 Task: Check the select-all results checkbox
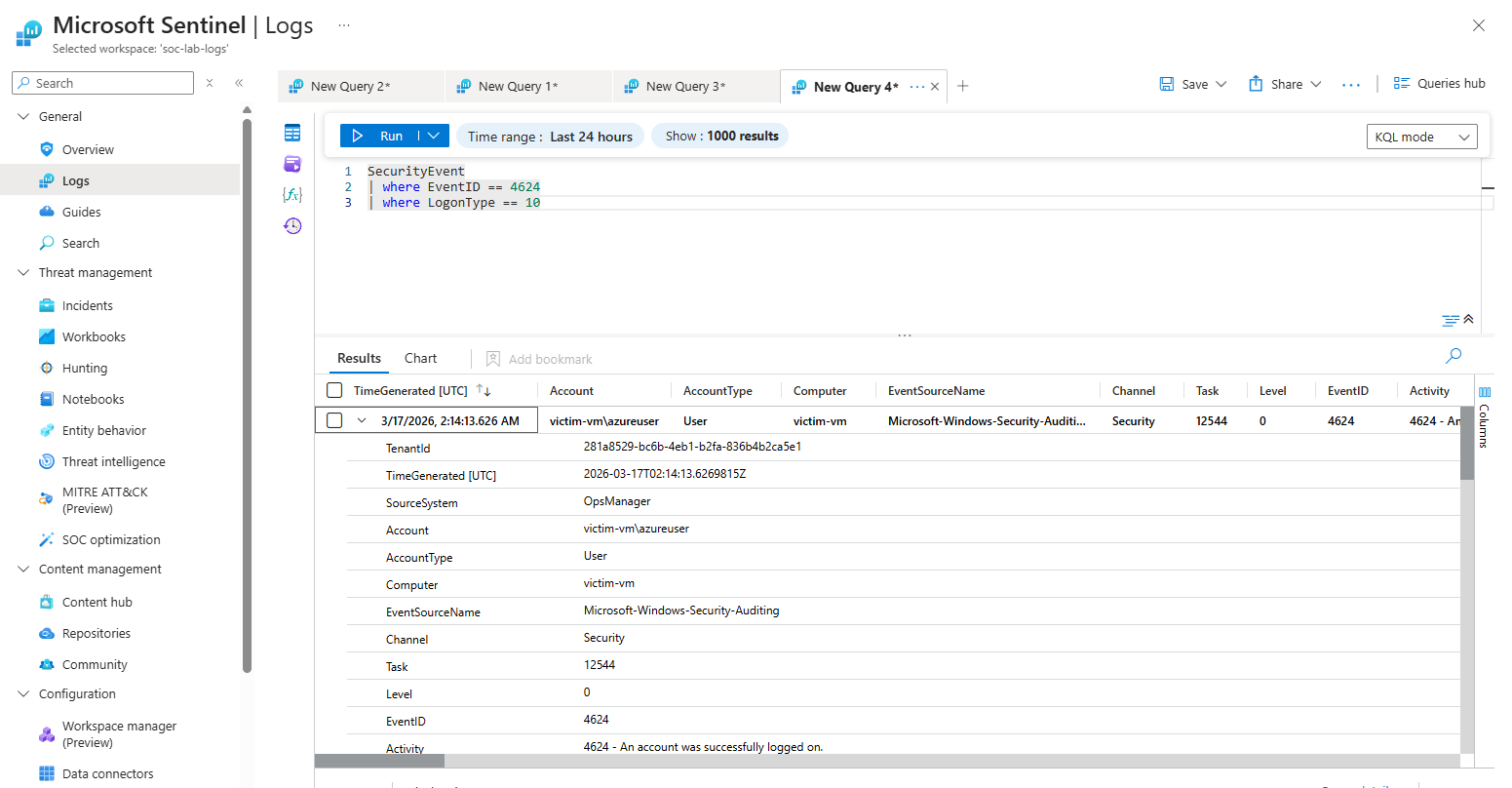334,389
